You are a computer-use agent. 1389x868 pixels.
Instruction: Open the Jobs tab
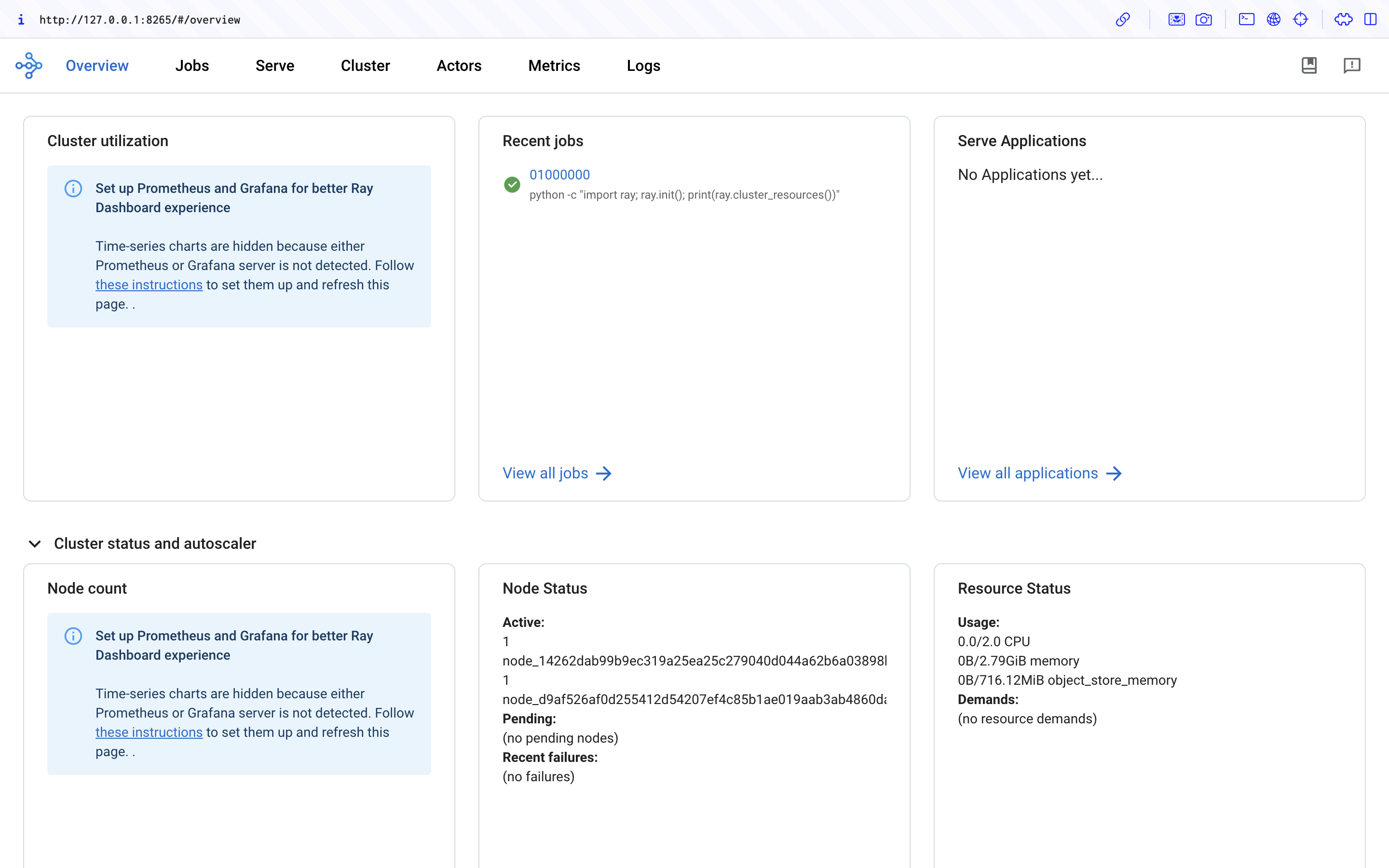tap(191, 66)
